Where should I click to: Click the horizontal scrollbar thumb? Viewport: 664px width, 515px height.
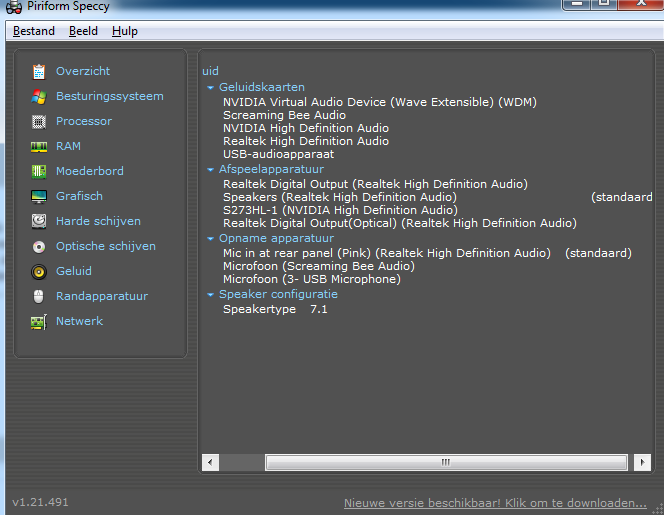446,462
